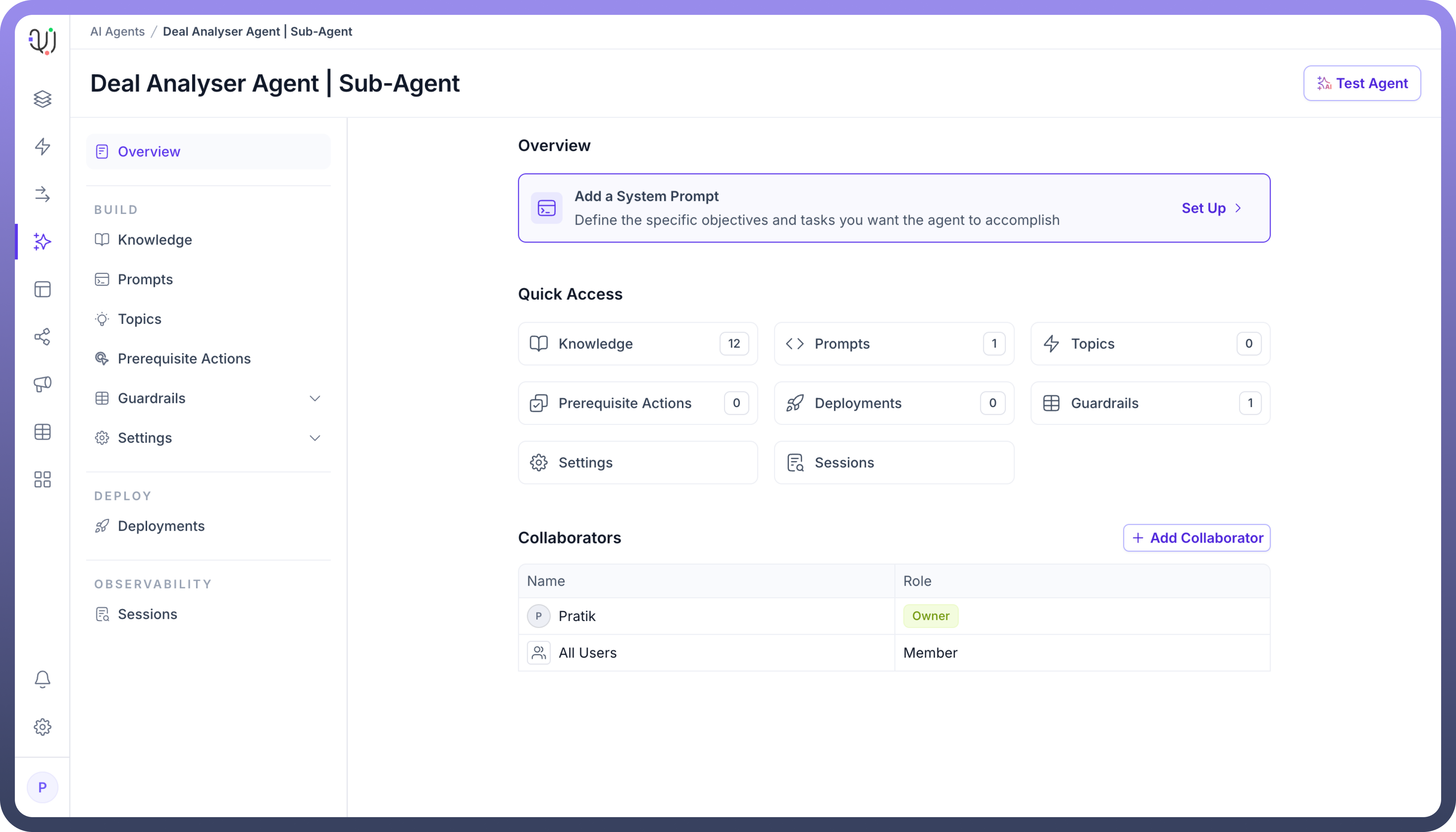Screen dimensions: 1456x832
Task: Open Sessions under Observability
Action: click(147, 614)
